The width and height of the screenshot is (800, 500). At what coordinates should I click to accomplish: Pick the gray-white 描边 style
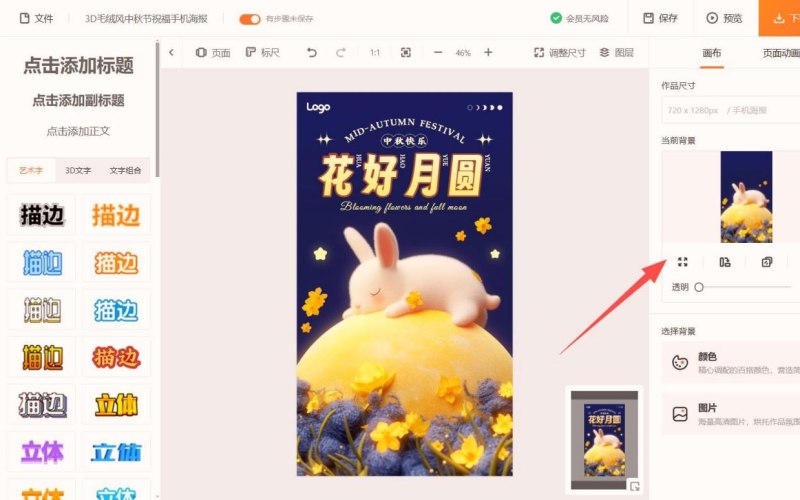[42, 405]
